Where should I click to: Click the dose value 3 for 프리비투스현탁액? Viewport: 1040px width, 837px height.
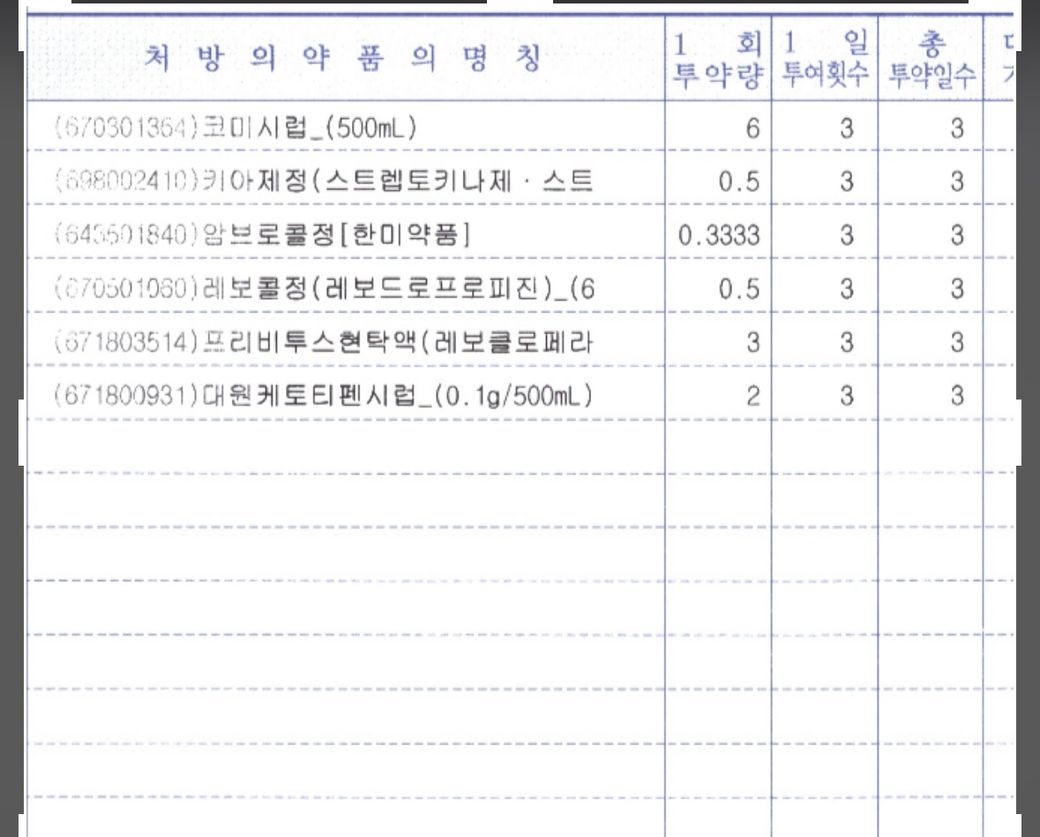coord(752,343)
